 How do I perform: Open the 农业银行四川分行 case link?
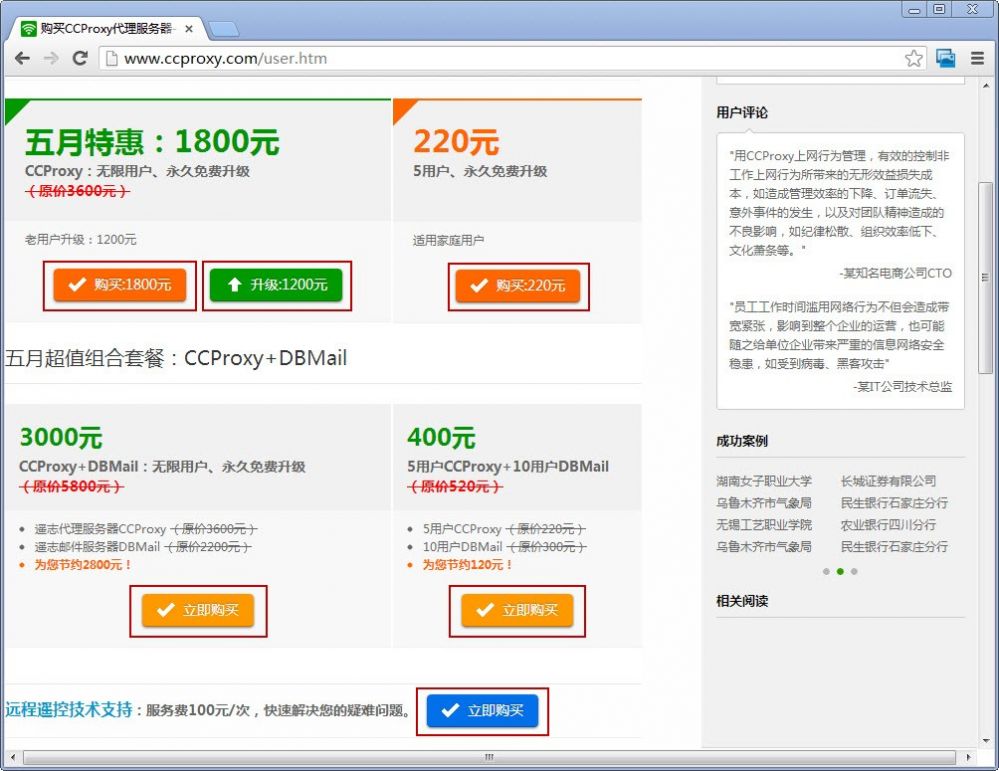(888, 525)
